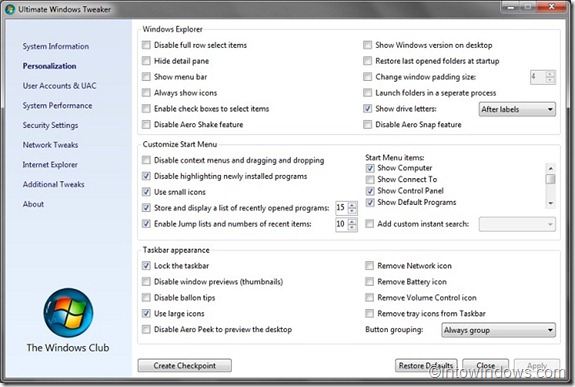The image size is (575, 387).
Task: Tick Disable Aero Shake feature
Action: click(x=146, y=125)
